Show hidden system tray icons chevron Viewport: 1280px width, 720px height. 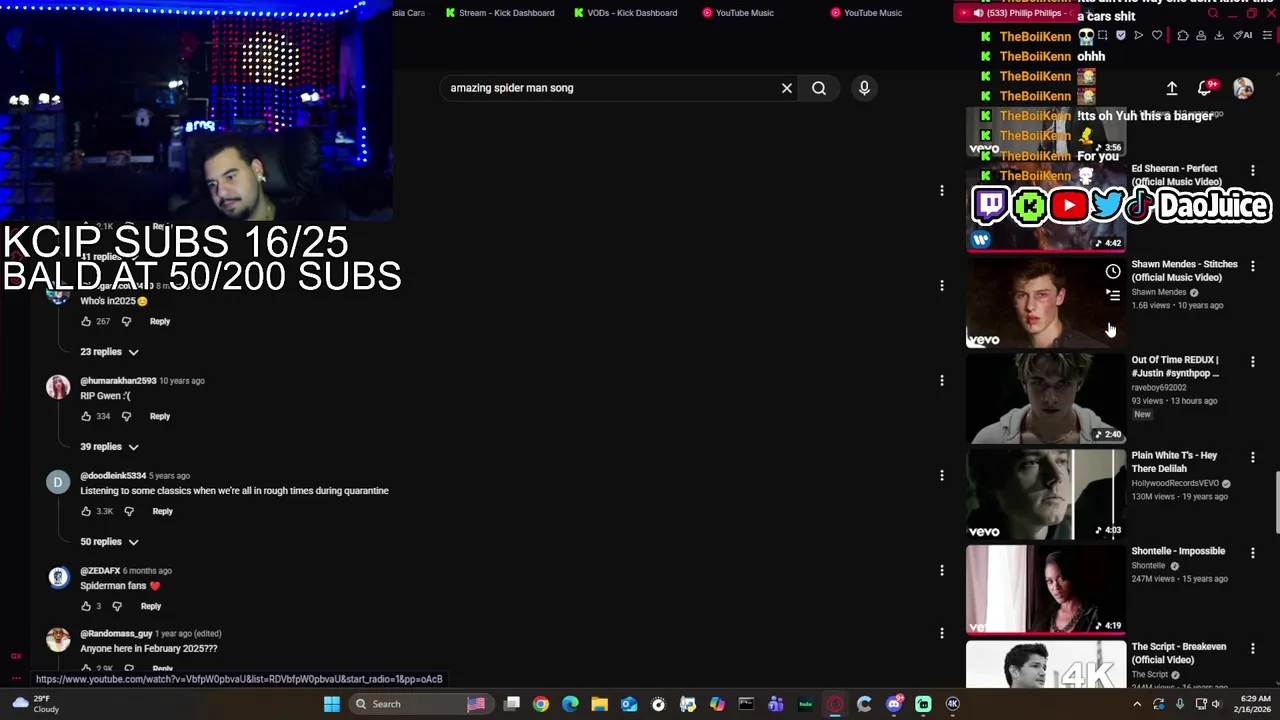tap(1137, 704)
